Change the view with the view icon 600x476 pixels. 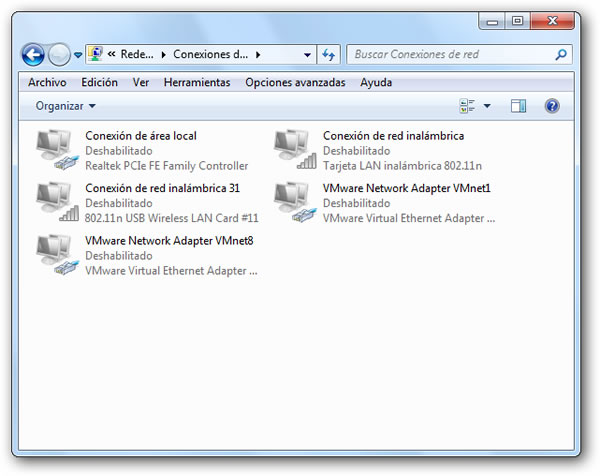pos(467,106)
